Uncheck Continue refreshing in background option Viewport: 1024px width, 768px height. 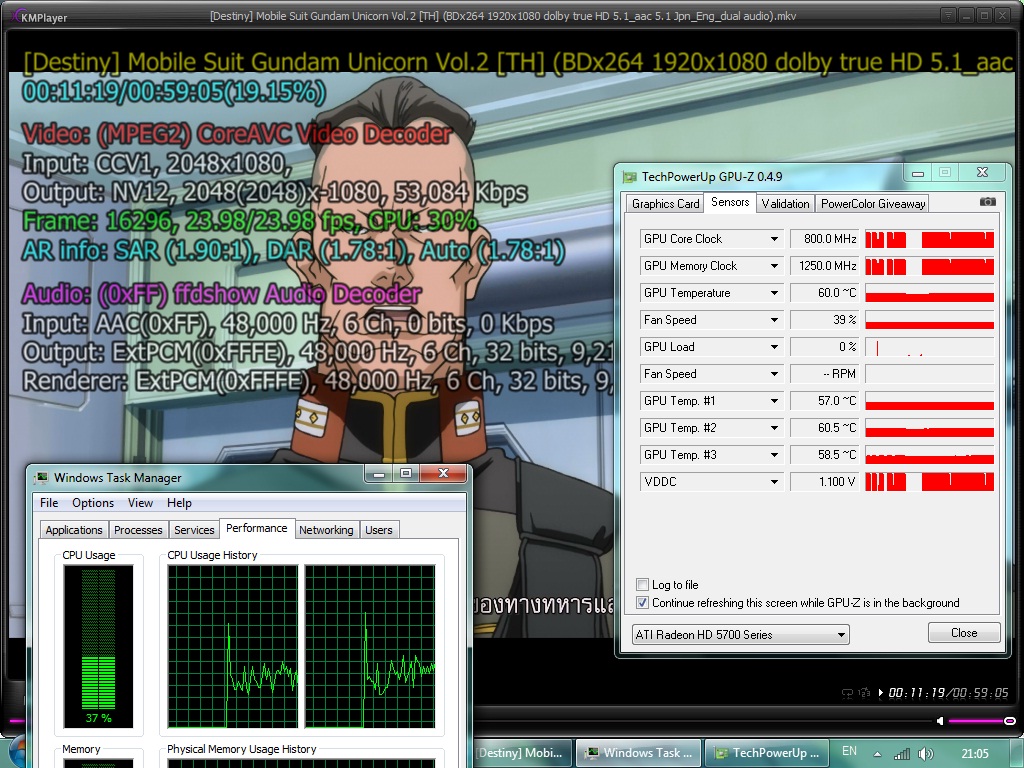point(643,603)
